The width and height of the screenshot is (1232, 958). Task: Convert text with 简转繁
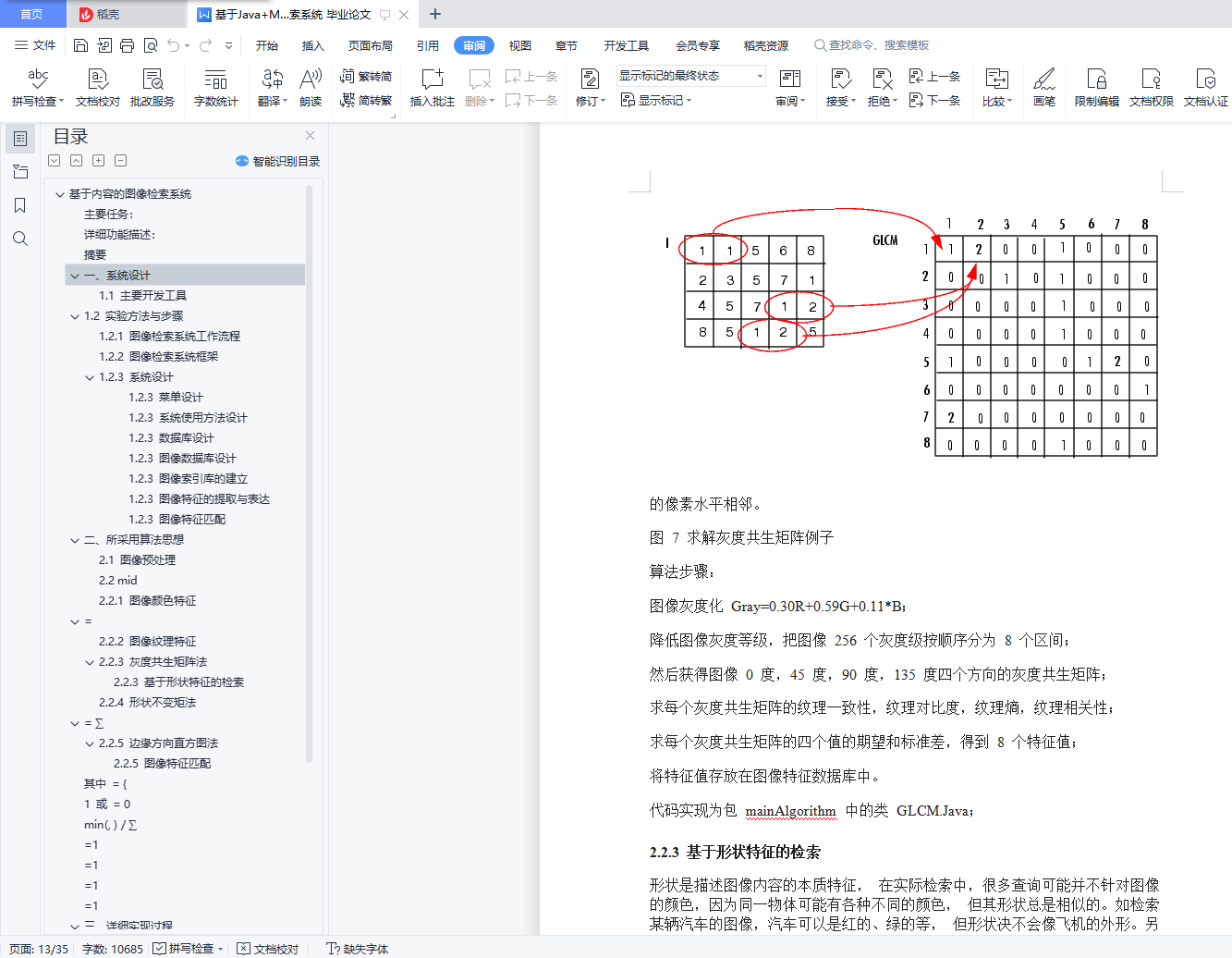tap(366, 100)
